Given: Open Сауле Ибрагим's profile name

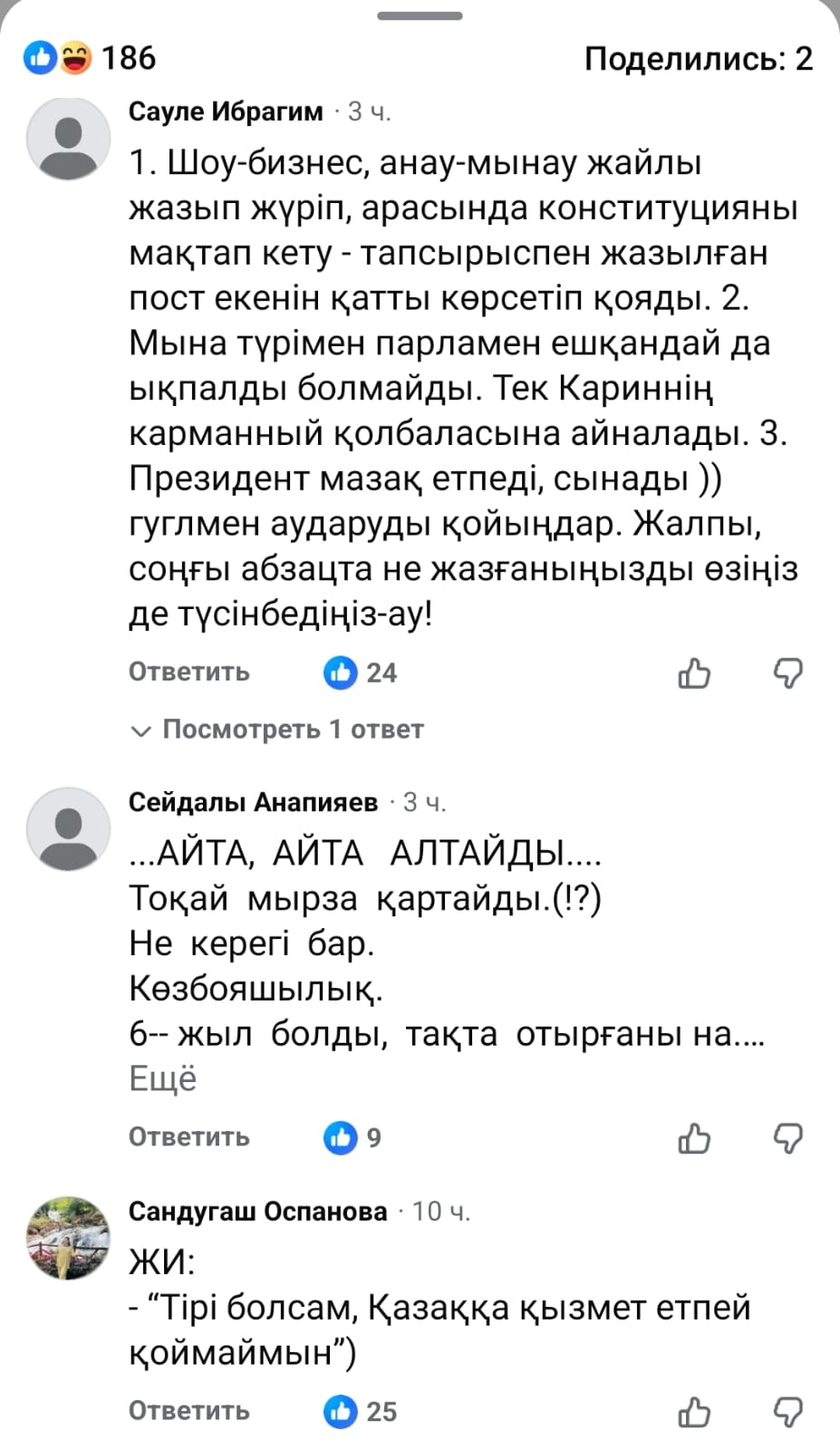Looking at the screenshot, I should (226, 111).
